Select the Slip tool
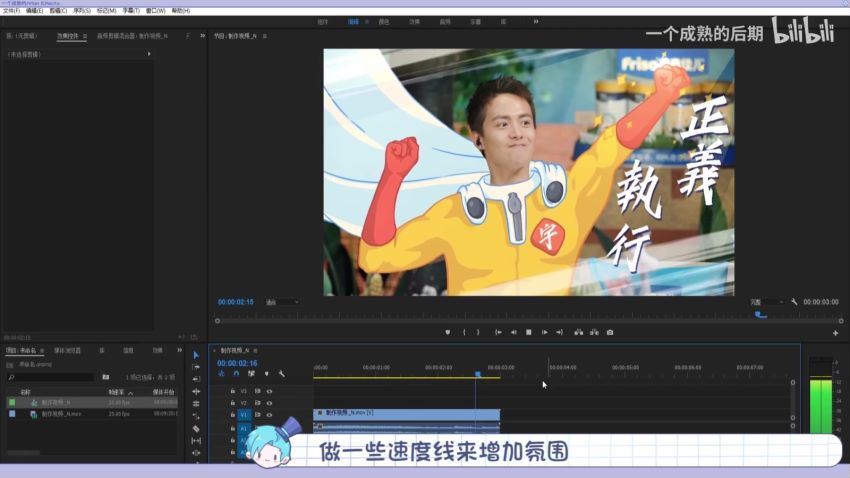 pyautogui.click(x=196, y=441)
